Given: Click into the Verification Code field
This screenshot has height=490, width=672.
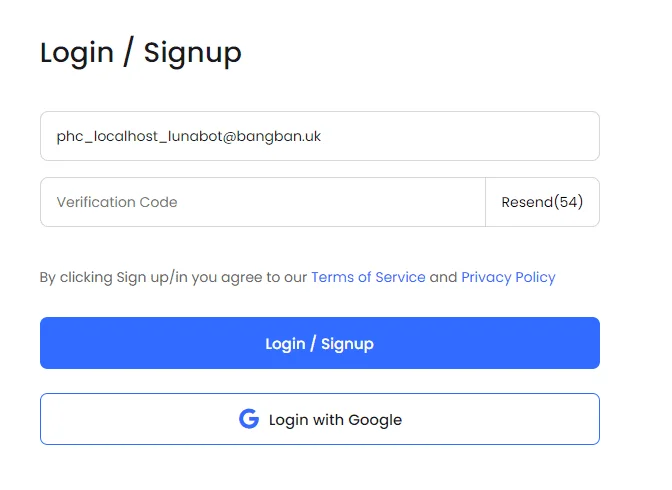Looking at the screenshot, I should coord(263,202).
